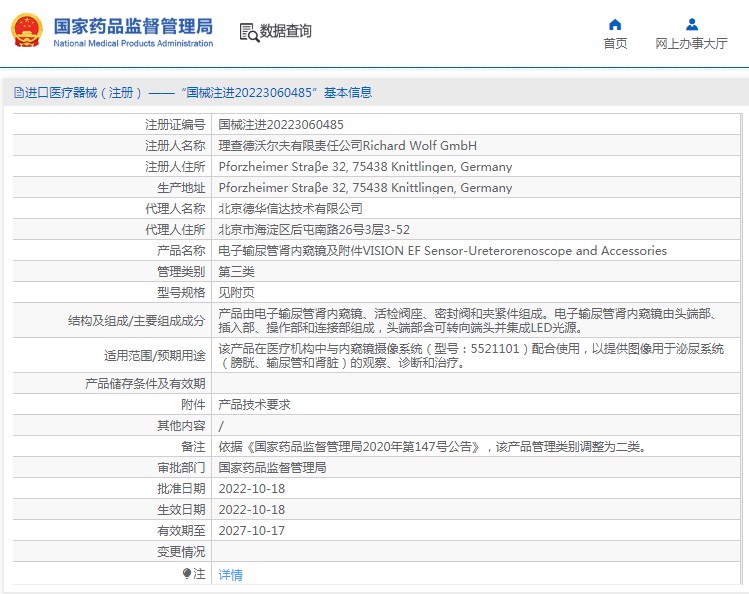This screenshot has height=594, width=749.
Task: Select effective date in 生效日期 row
Action: click(252, 509)
